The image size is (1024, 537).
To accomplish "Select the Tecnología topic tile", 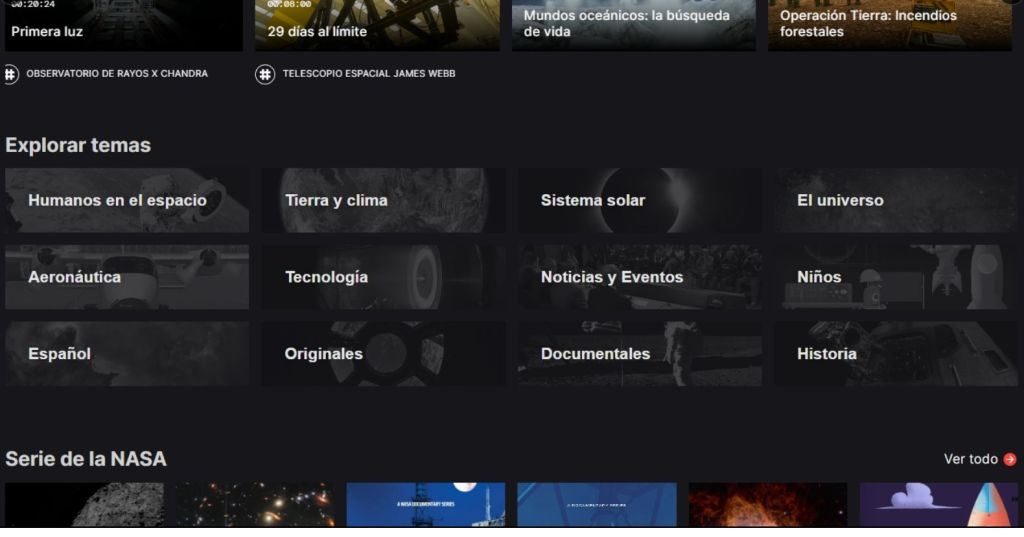I will pos(383,277).
